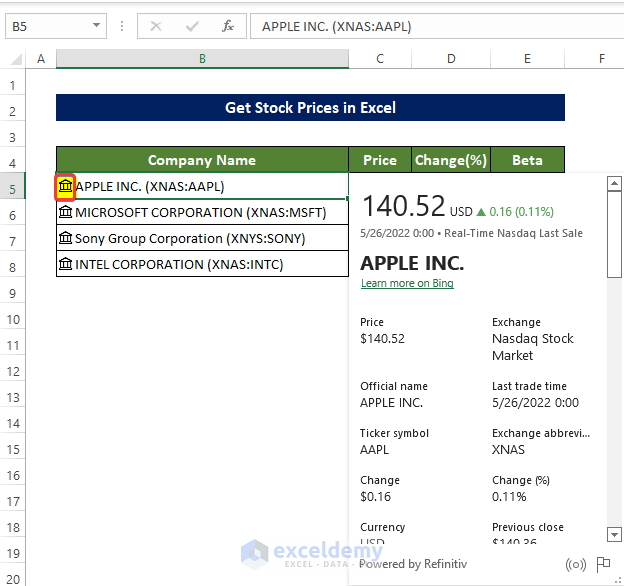Select the Price header cell
The image size is (624, 586).
point(380,160)
